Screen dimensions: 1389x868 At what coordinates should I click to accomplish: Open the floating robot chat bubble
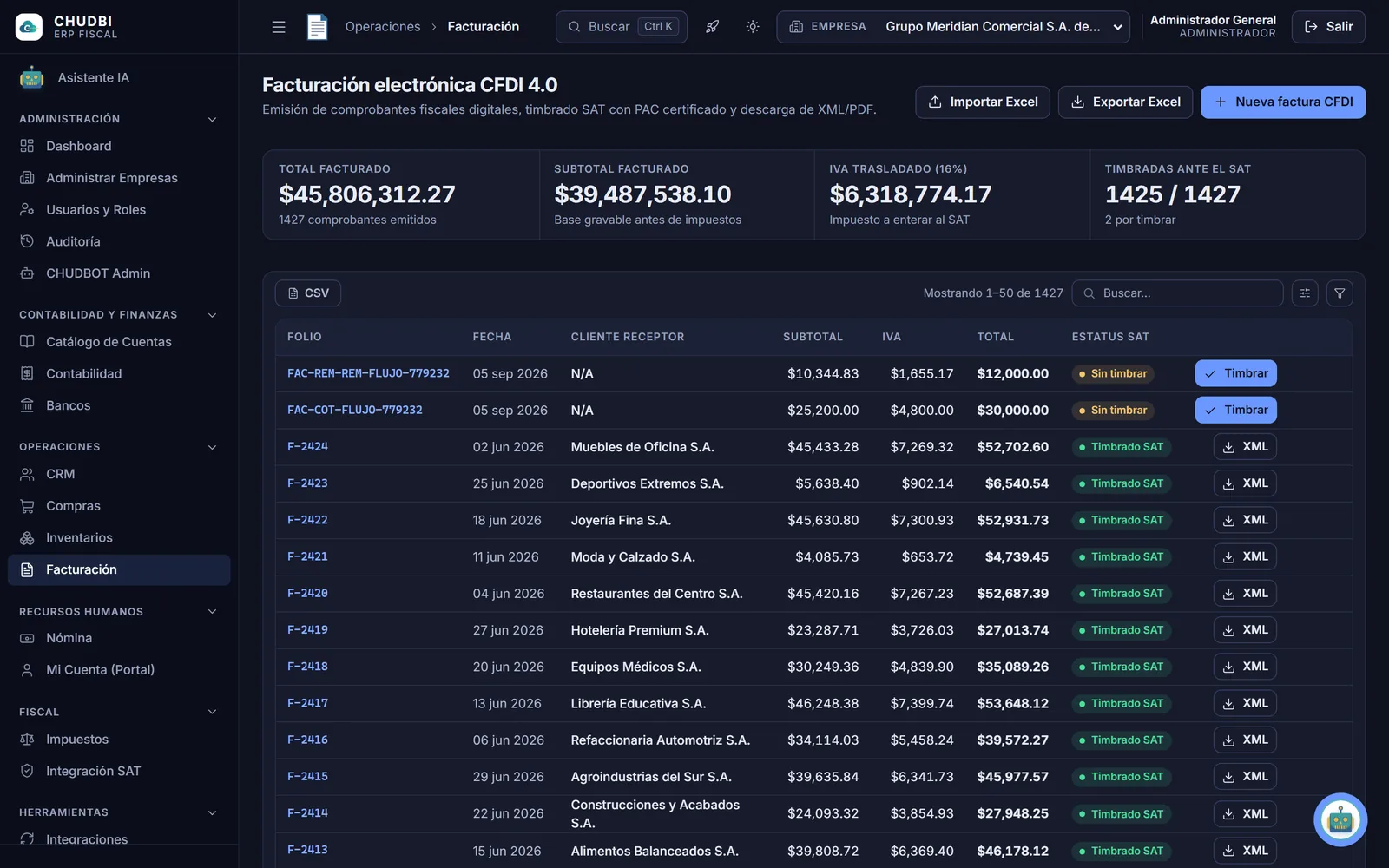(1340, 819)
